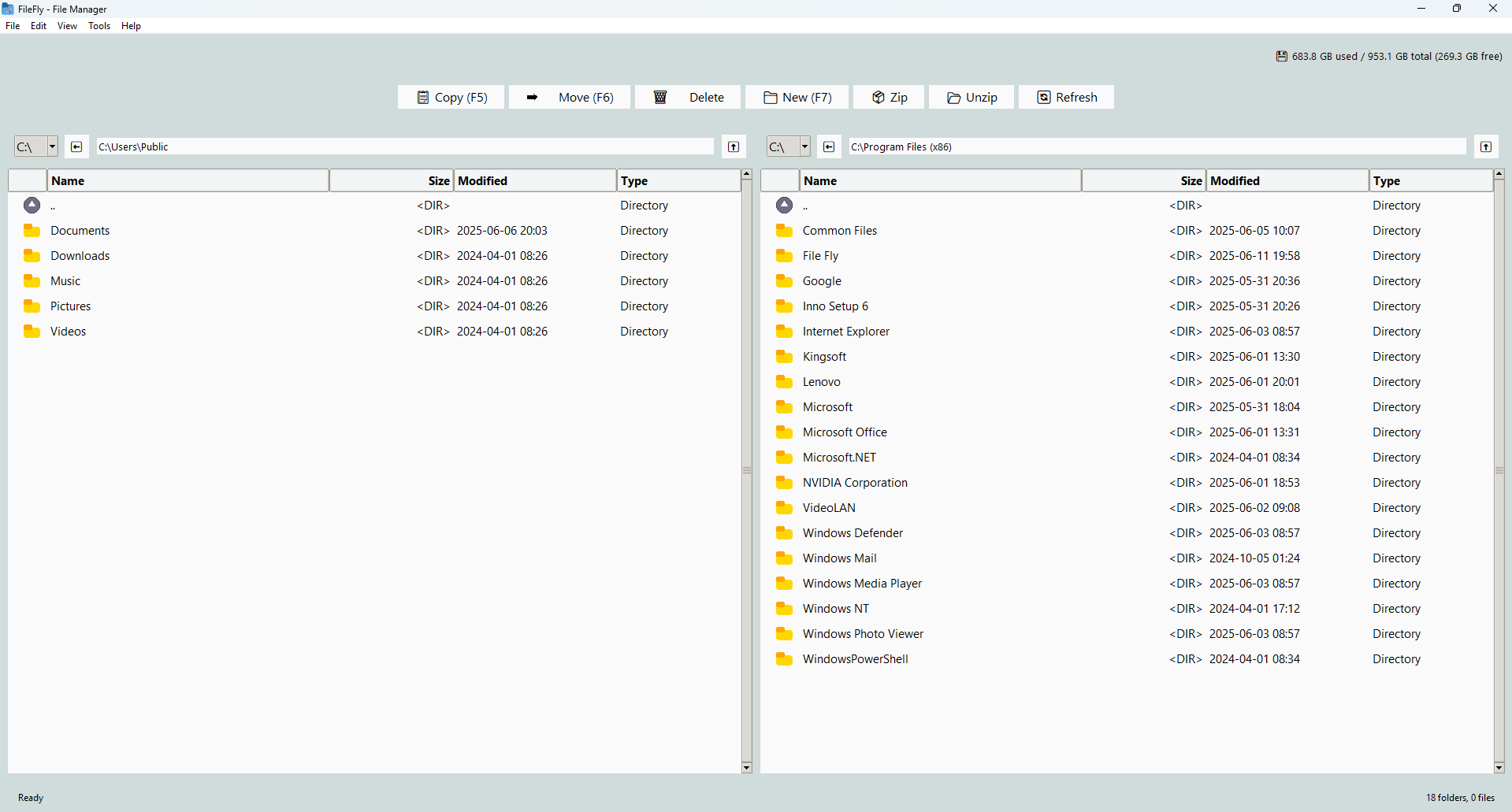Click the back arrow icon beside the right path field
The width and height of the screenshot is (1512, 812).
tap(829, 146)
